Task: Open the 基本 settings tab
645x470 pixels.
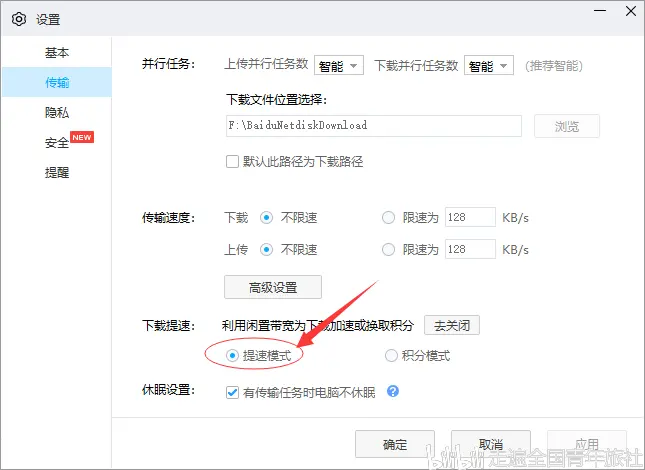Action: coord(57,53)
